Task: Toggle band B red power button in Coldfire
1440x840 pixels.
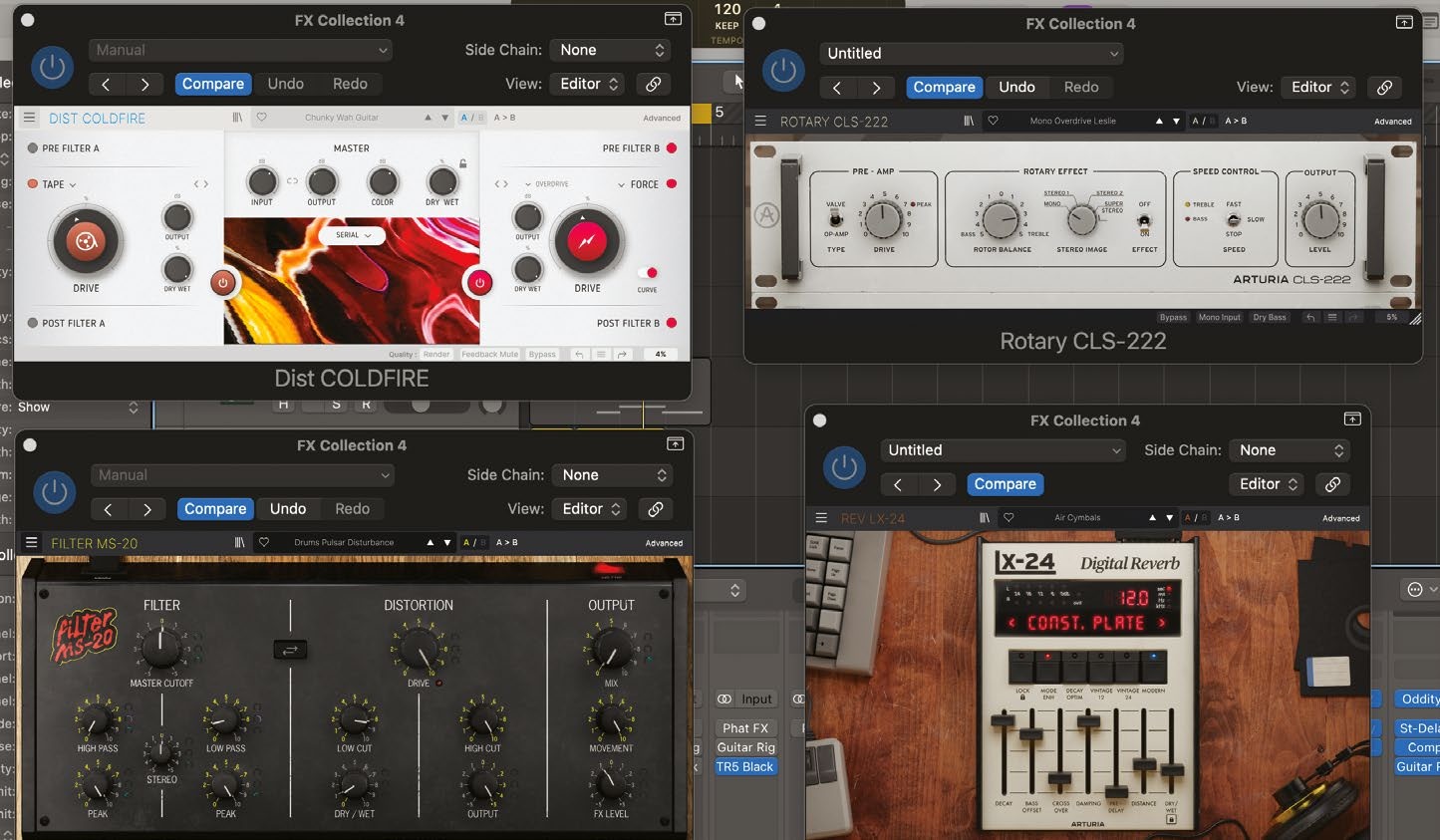Action: [x=479, y=282]
